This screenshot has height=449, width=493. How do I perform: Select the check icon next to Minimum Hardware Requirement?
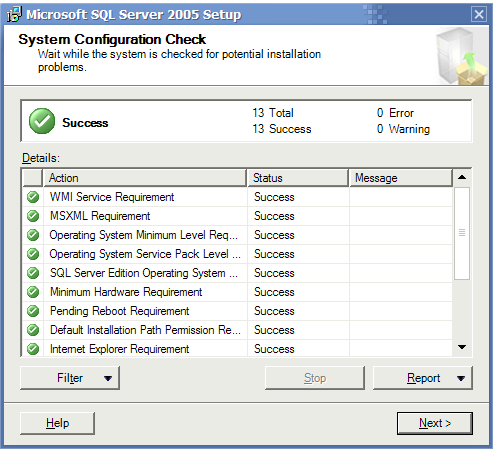[x=33, y=292]
